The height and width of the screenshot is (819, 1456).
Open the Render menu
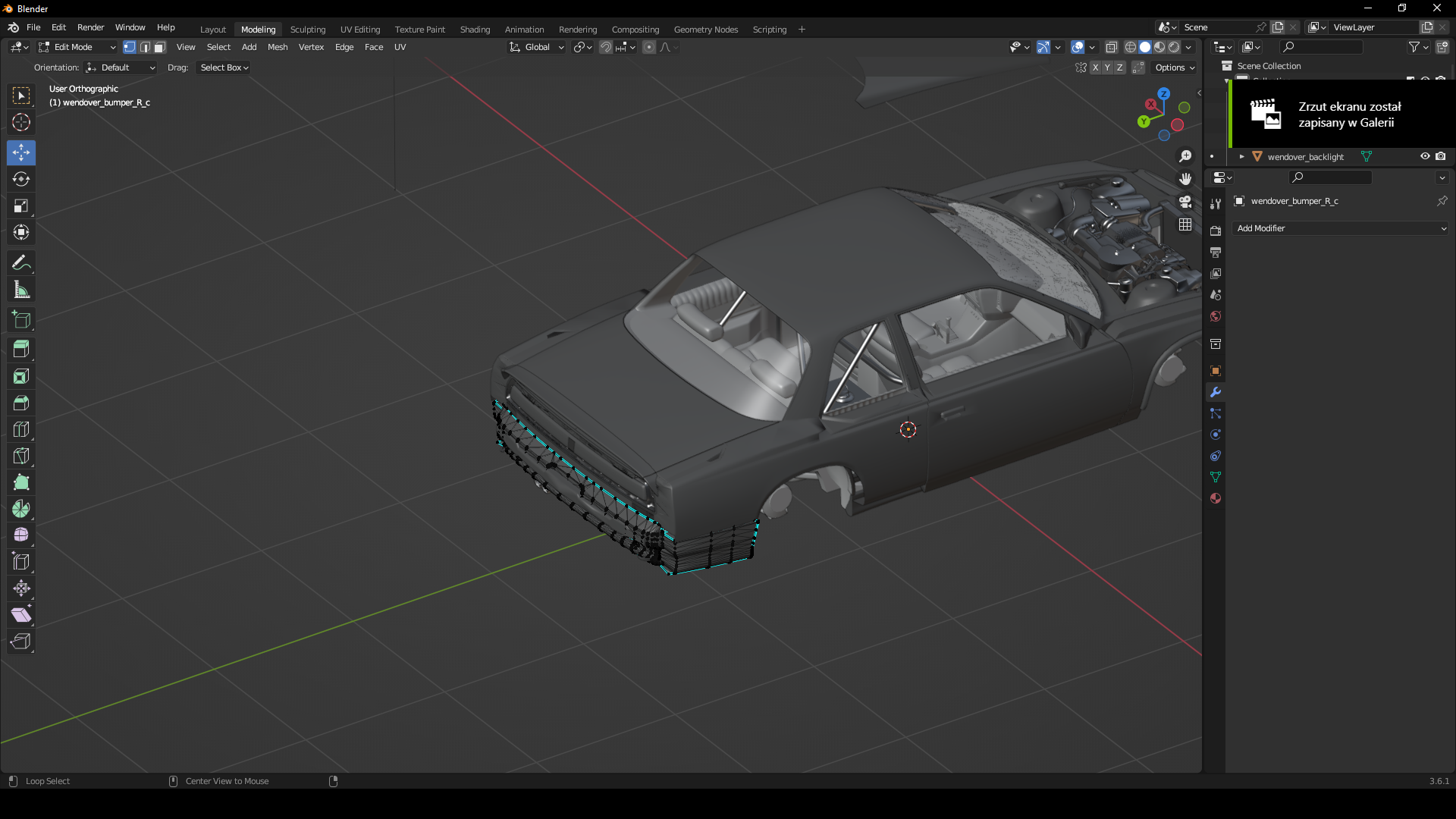[x=90, y=27]
